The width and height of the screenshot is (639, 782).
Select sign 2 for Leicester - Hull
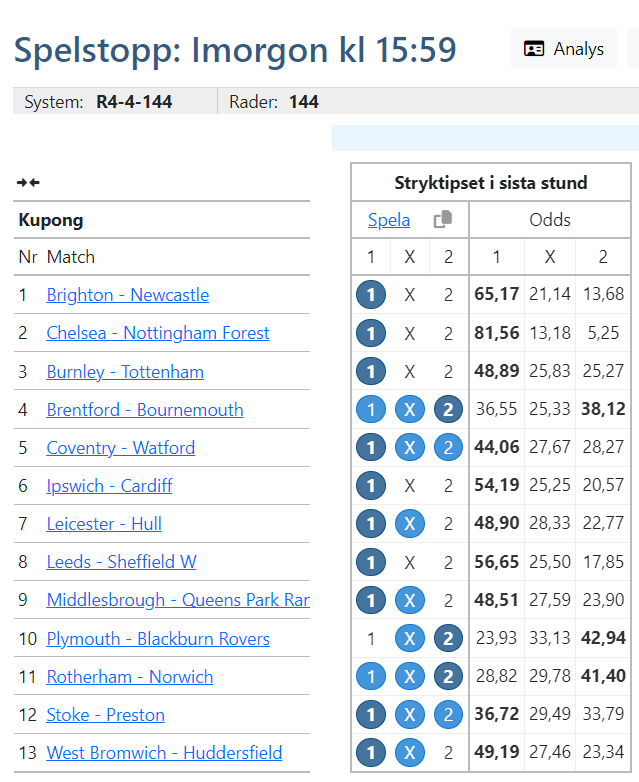coord(448,524)
